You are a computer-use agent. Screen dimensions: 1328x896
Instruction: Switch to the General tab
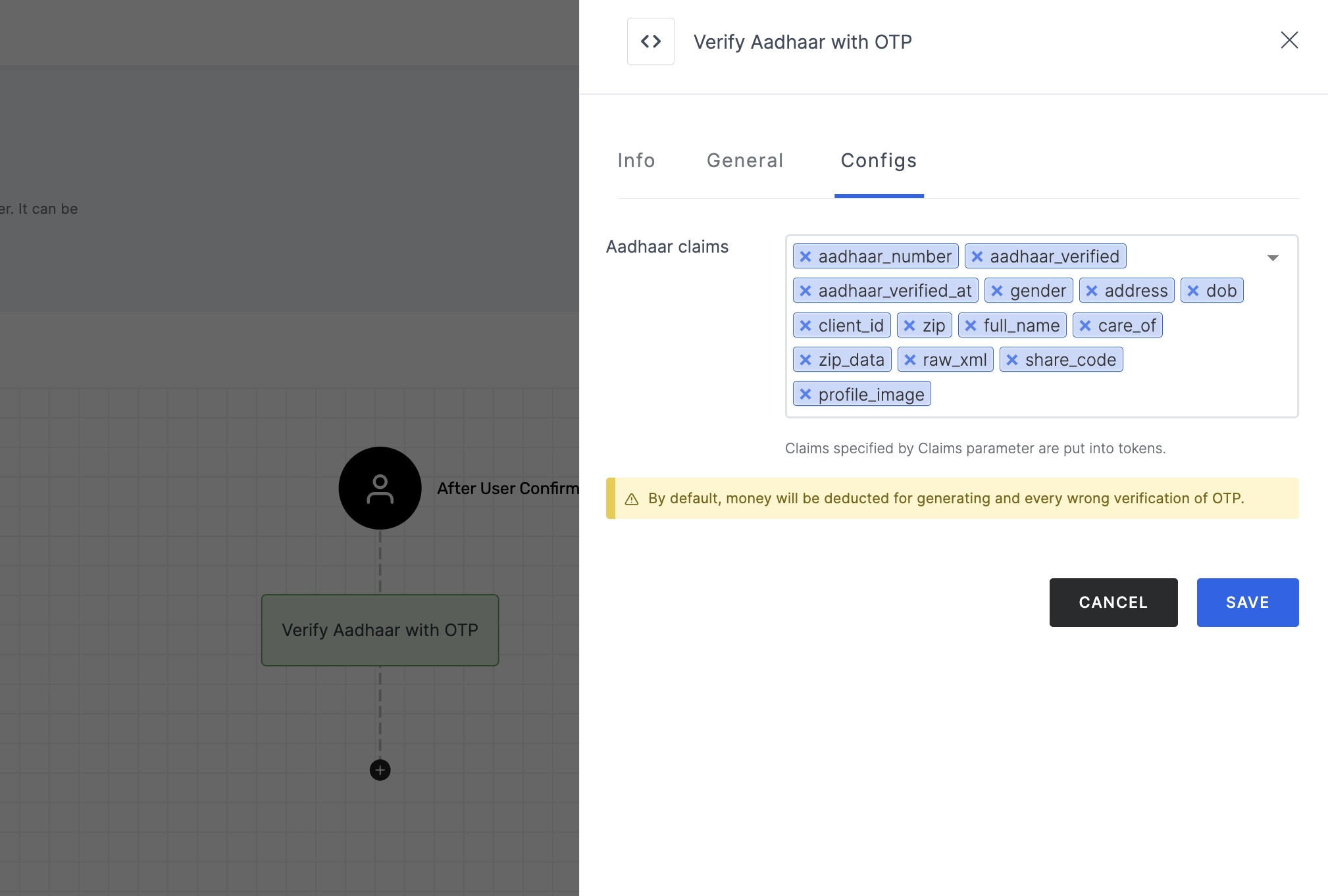[745, 159]
